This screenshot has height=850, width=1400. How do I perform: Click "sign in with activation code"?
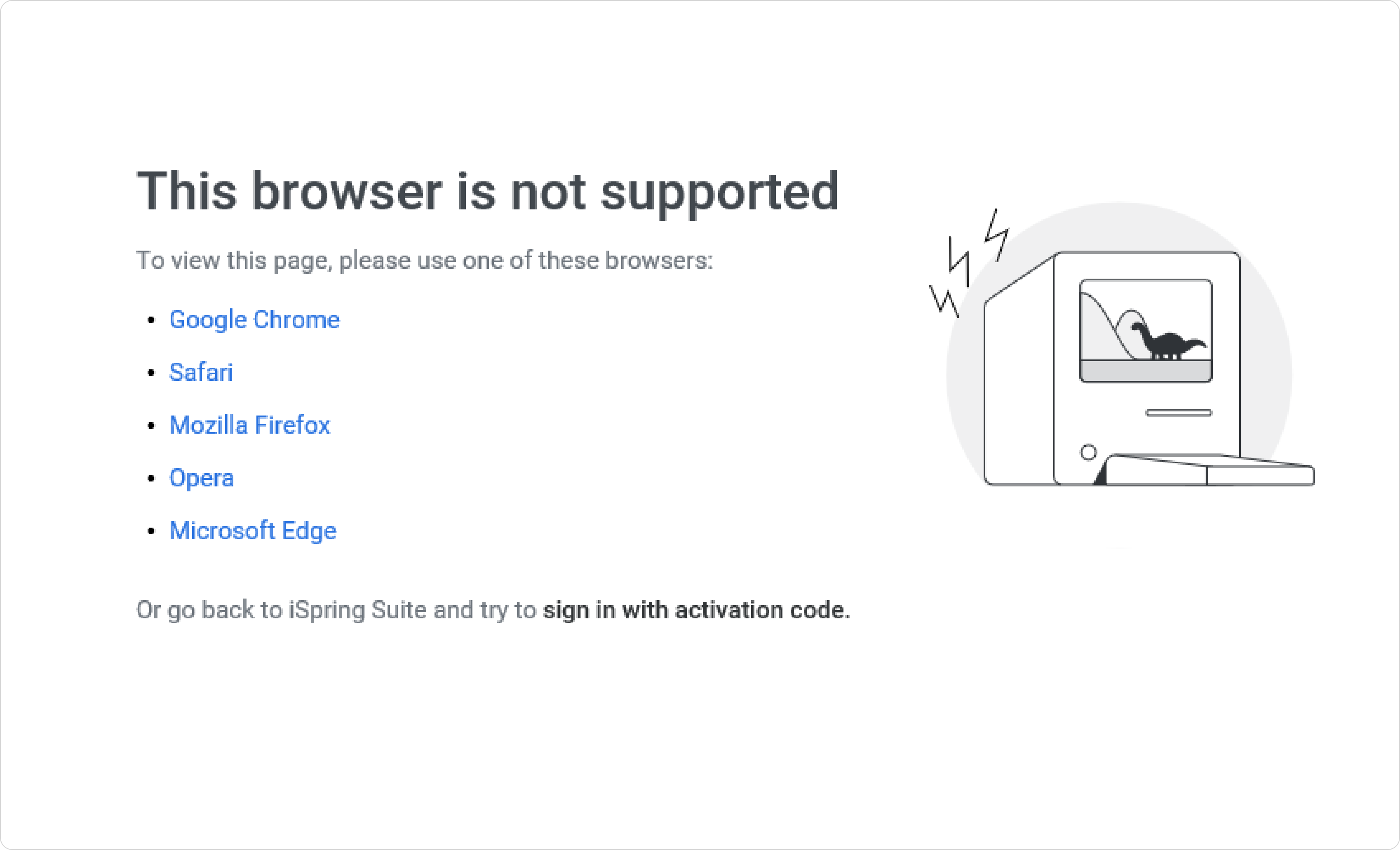(x=696, y=610)
